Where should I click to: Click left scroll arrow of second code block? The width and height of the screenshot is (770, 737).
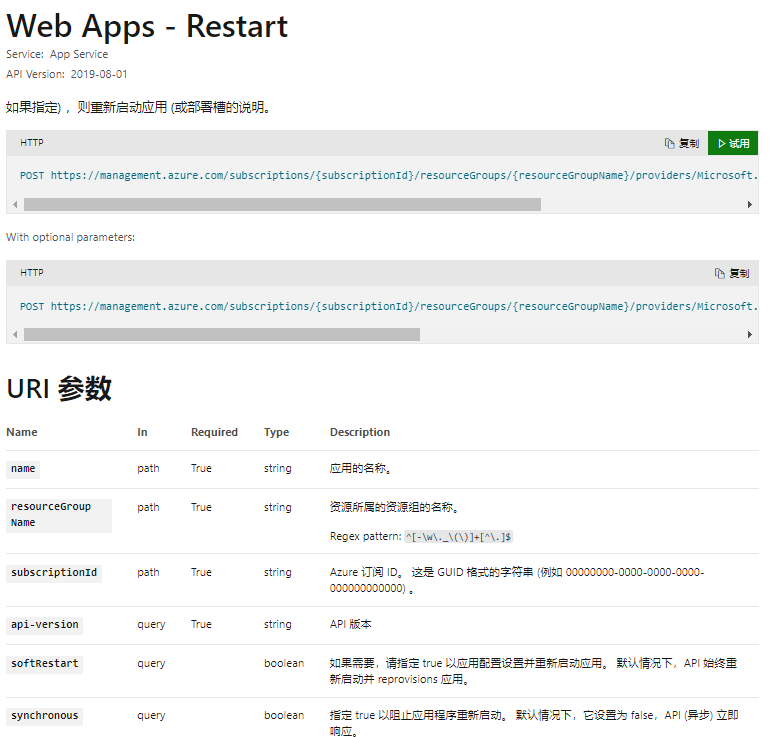14,335
